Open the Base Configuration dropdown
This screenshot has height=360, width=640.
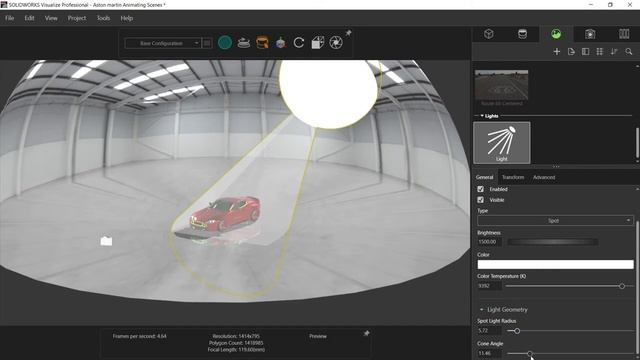click(x=163, y=43)
